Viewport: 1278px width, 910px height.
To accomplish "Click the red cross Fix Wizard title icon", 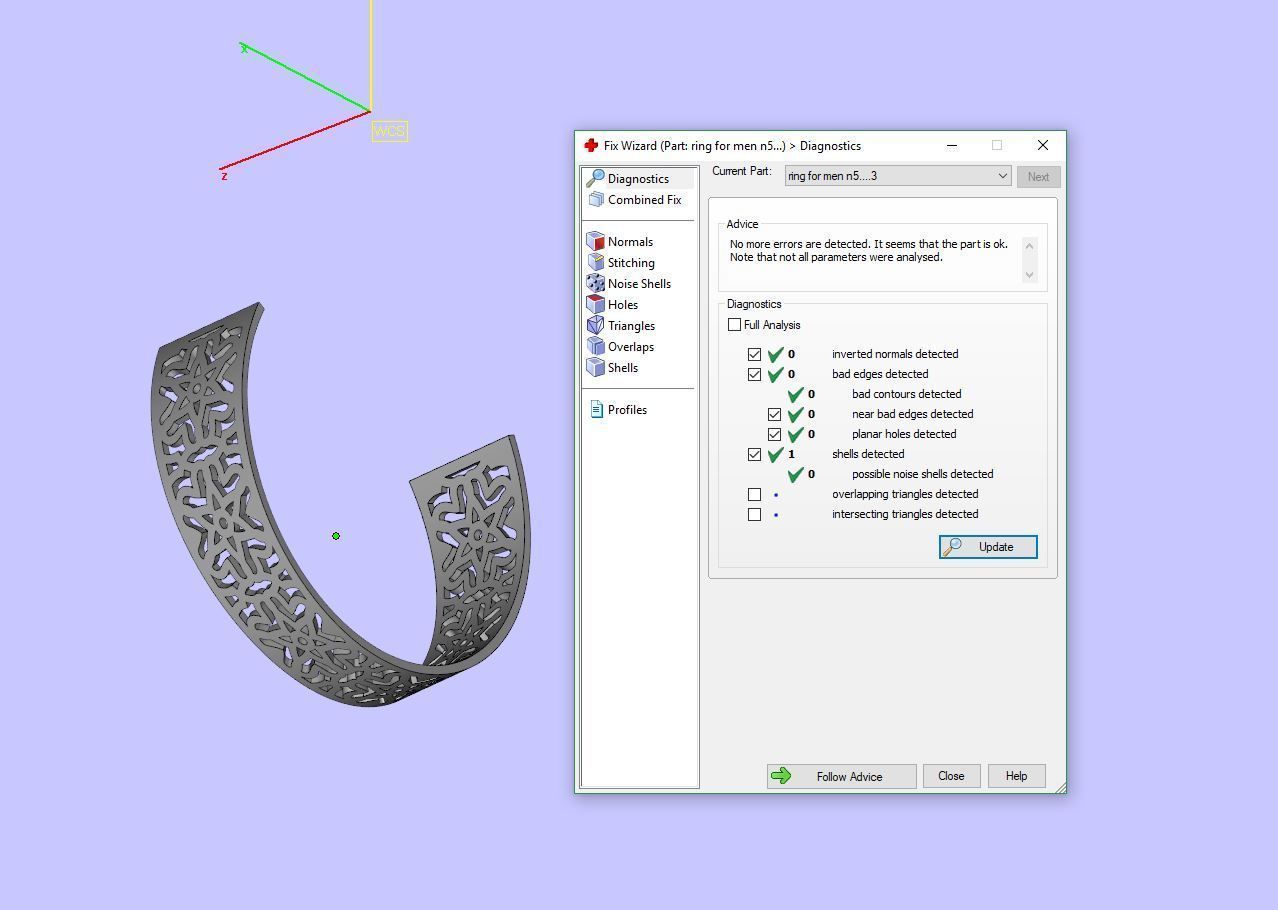I will point(591,145).
